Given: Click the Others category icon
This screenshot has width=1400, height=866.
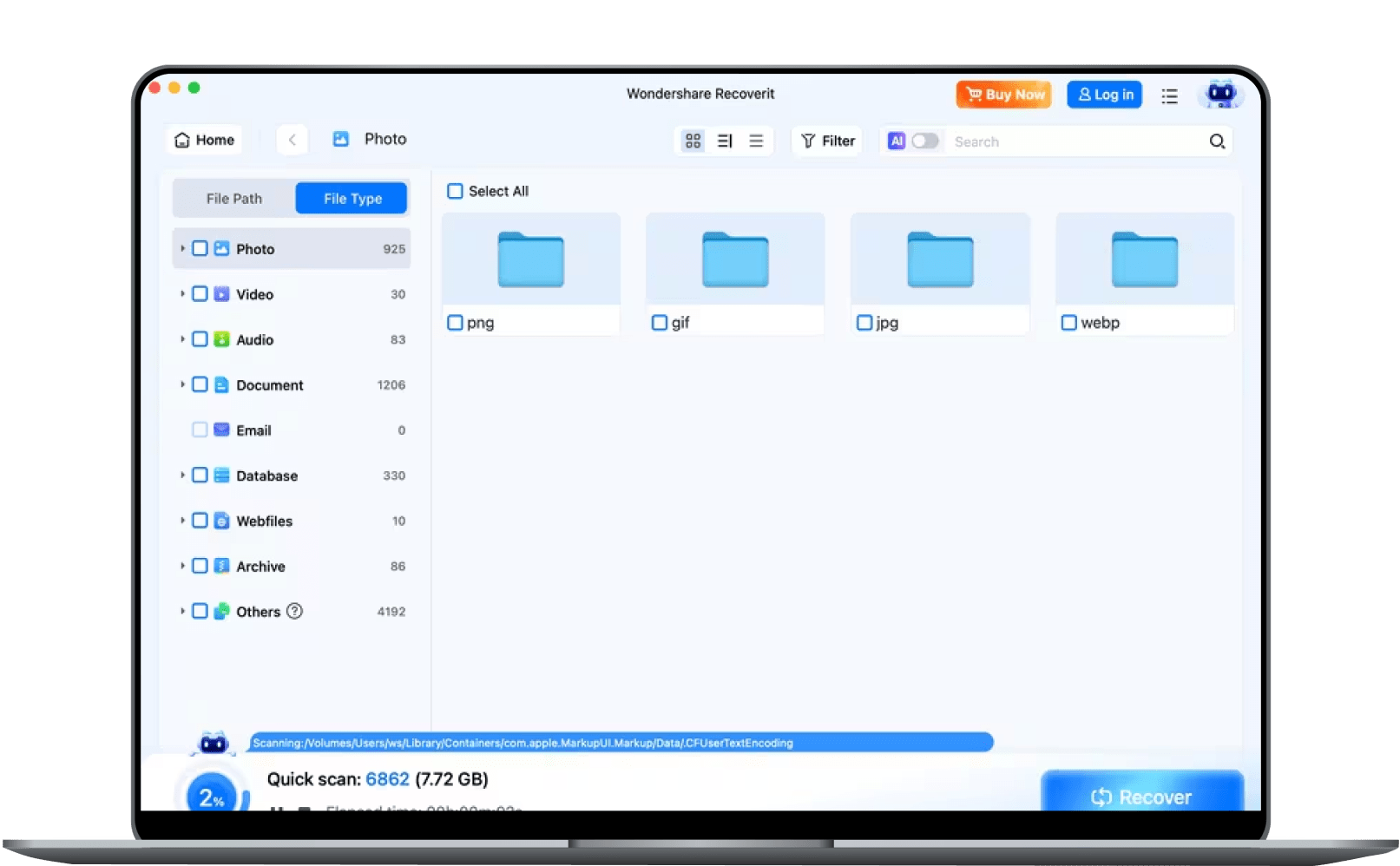Looking at the screenshot, I should click(221, 611).
